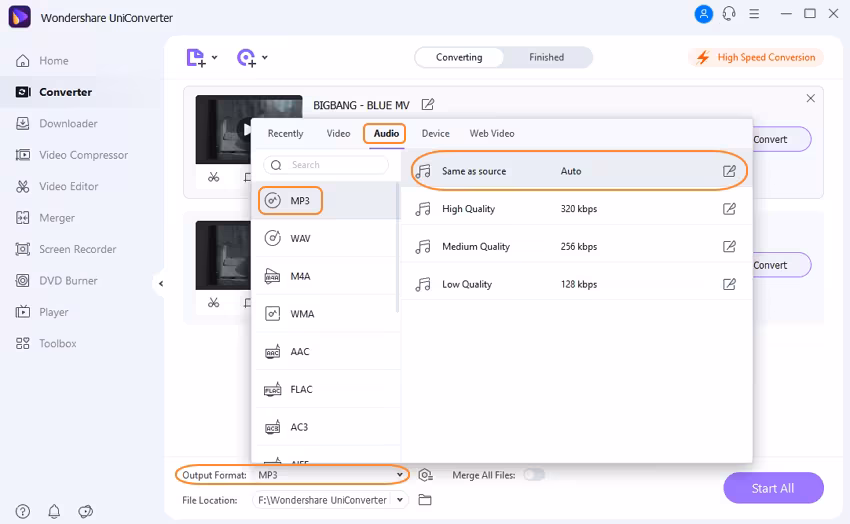The height and width of the screenshot is (524, 850).
Task: Choose the FLAC audio format
Action: pos(326,390)
